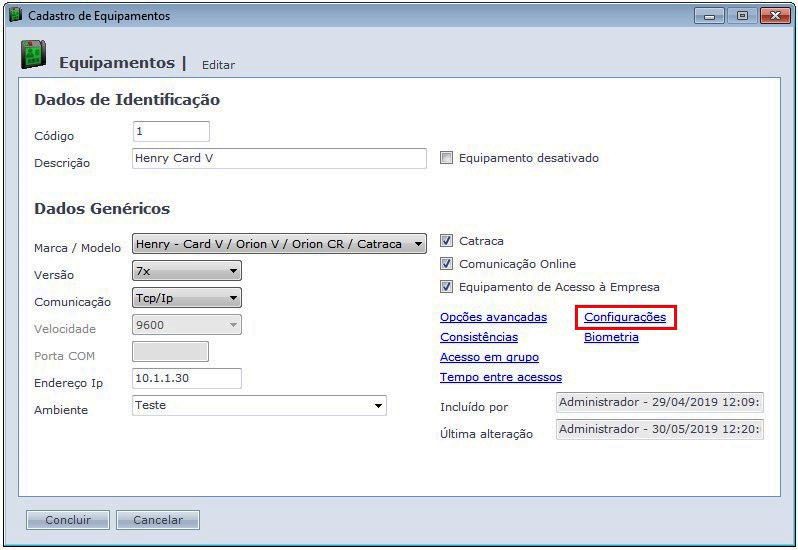Screen dimensions: 798x550
Task: Toggle the Comunicação Online checkbox
Action: click(447, 264)
